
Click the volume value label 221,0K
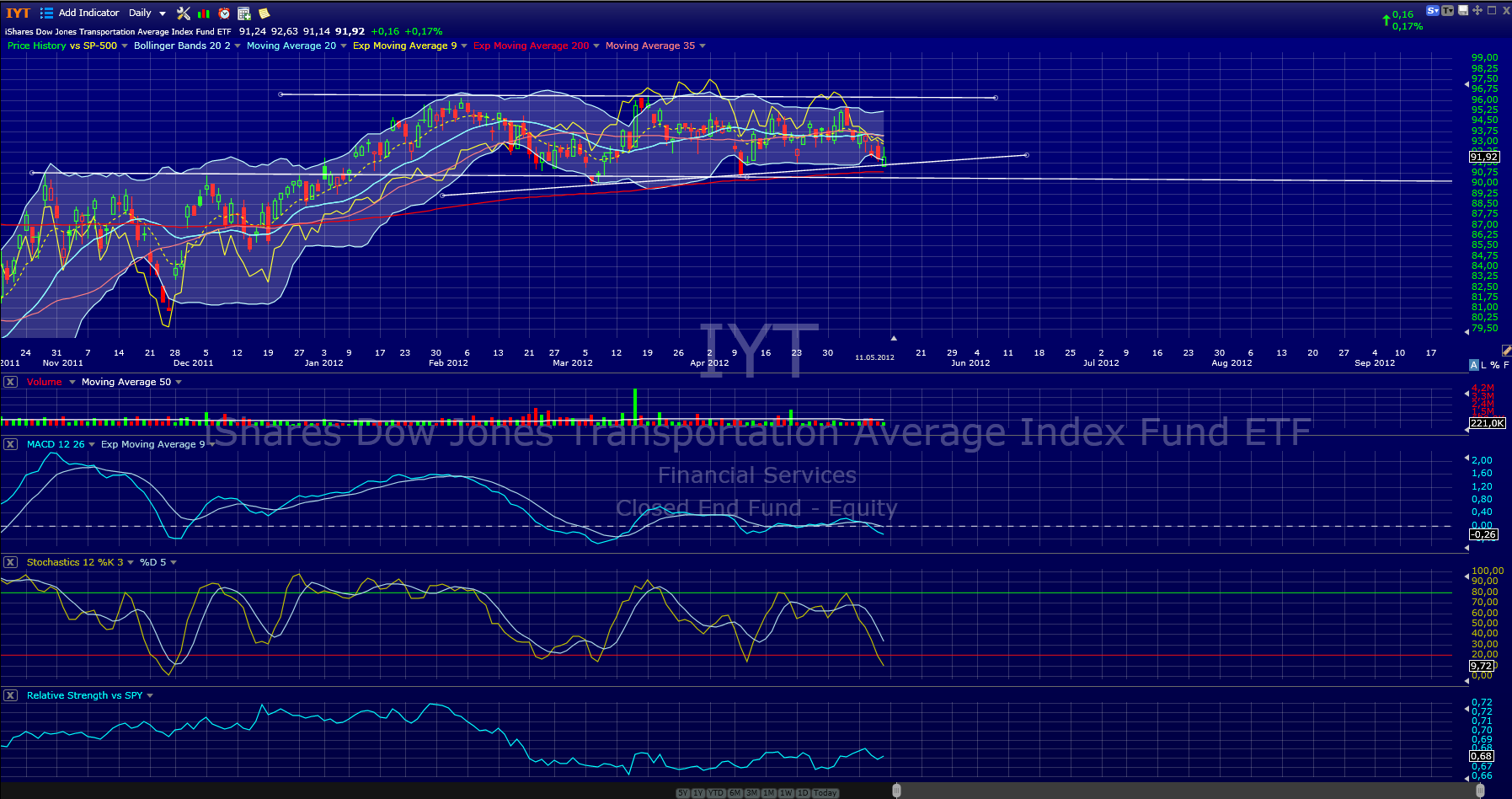(x=1487, y=423)
